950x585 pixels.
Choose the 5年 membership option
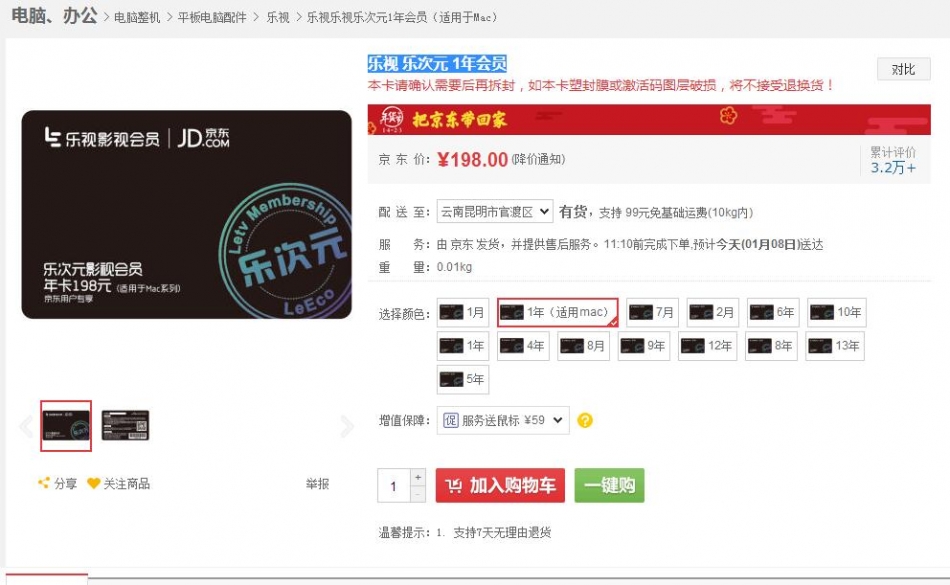click(x=463, y=380)
